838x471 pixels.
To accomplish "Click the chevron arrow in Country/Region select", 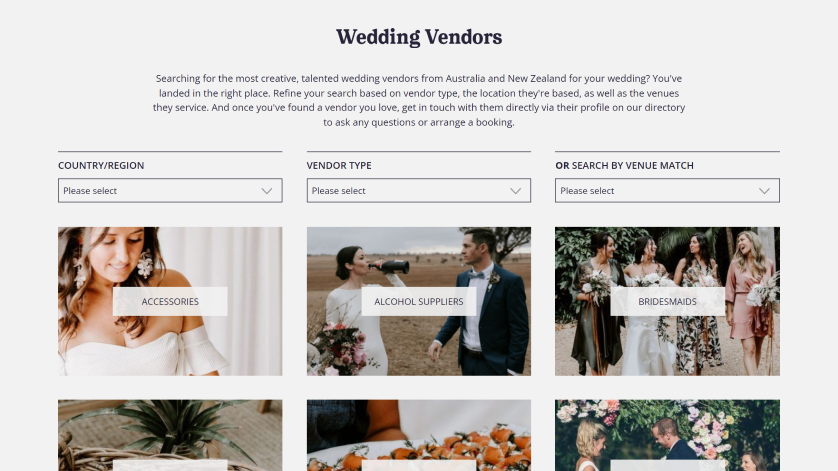I will tap(267, 191).
